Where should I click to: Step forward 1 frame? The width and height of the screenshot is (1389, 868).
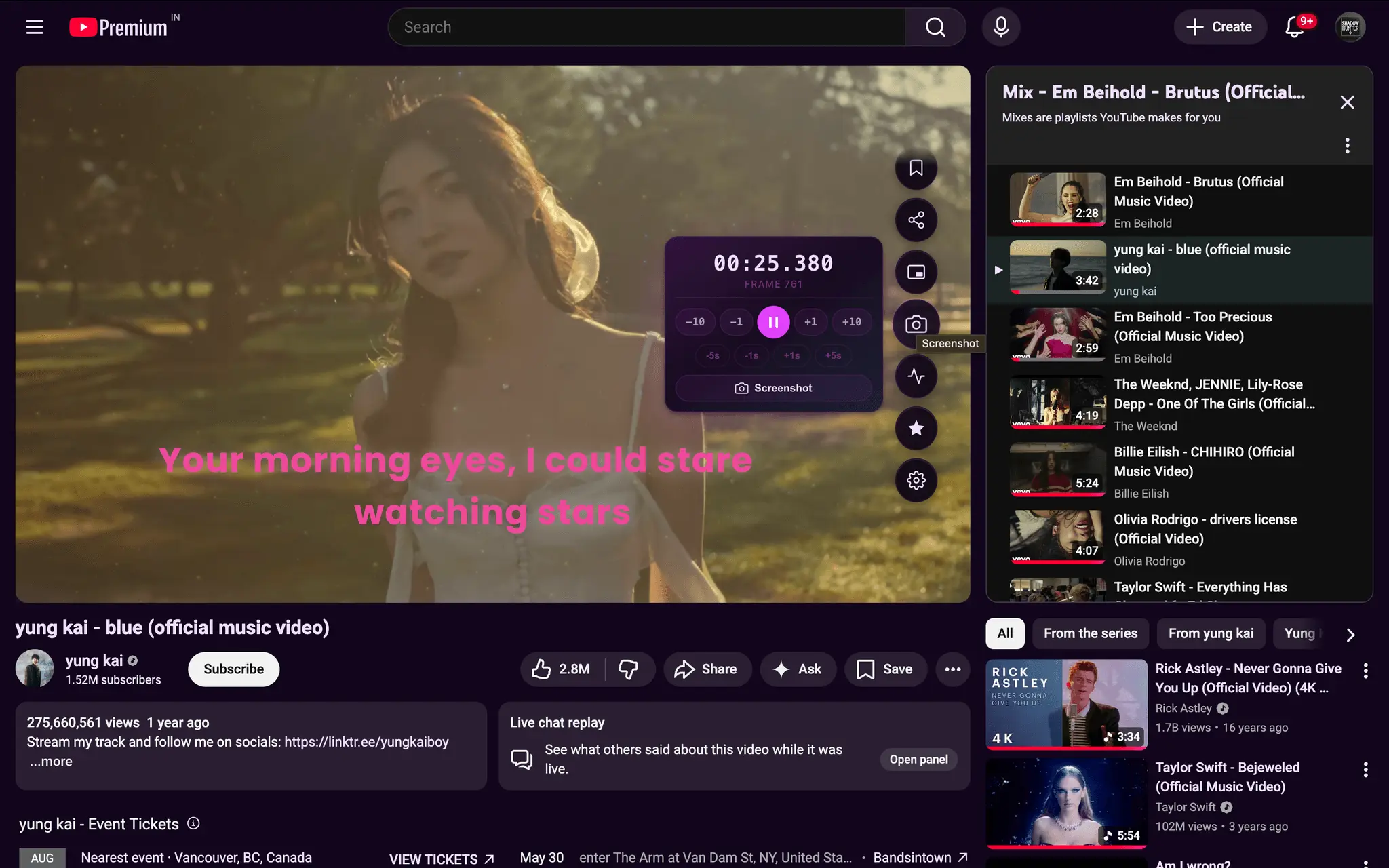point(810,322)
